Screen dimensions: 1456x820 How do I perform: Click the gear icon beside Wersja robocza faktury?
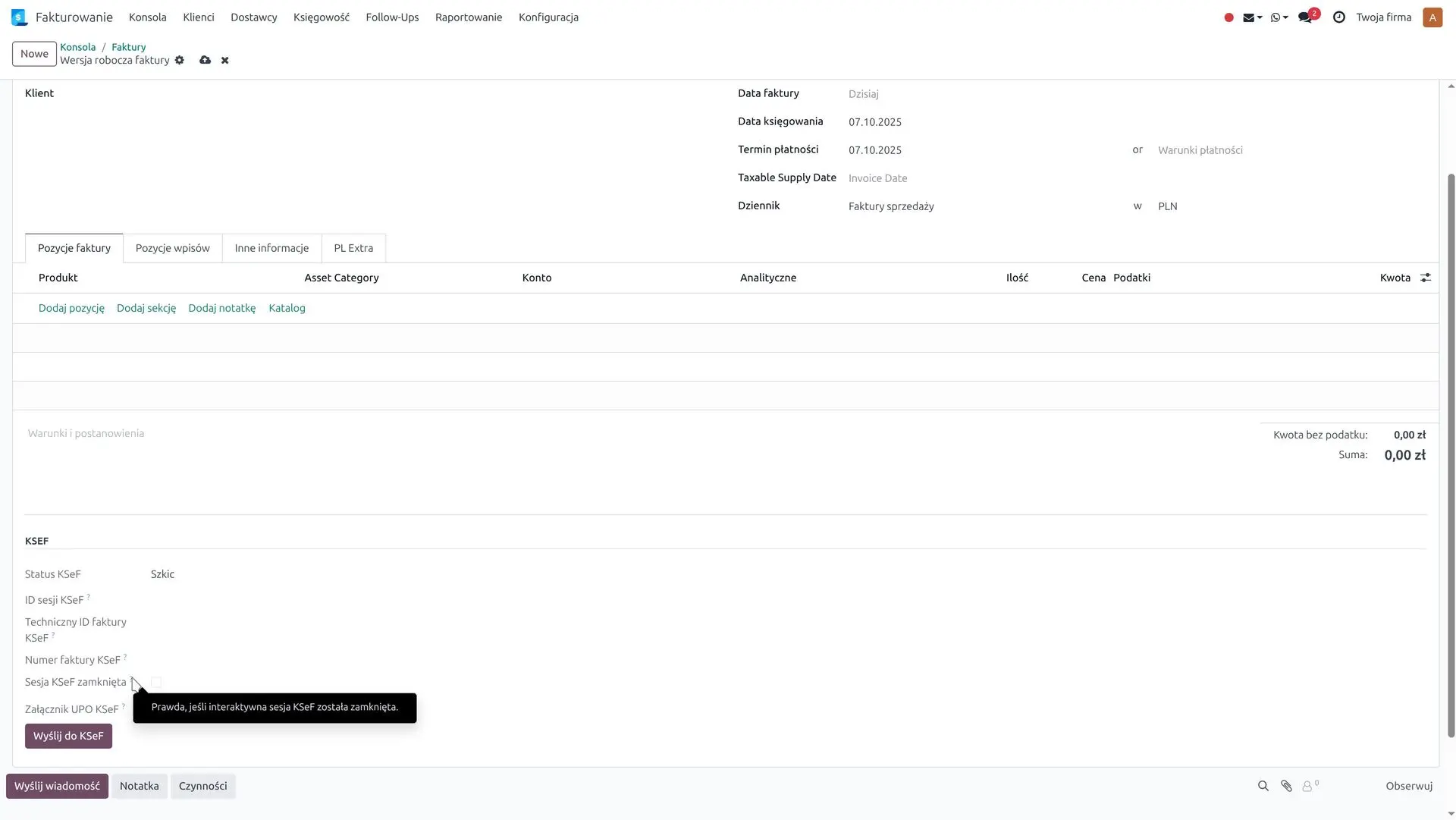180,60
